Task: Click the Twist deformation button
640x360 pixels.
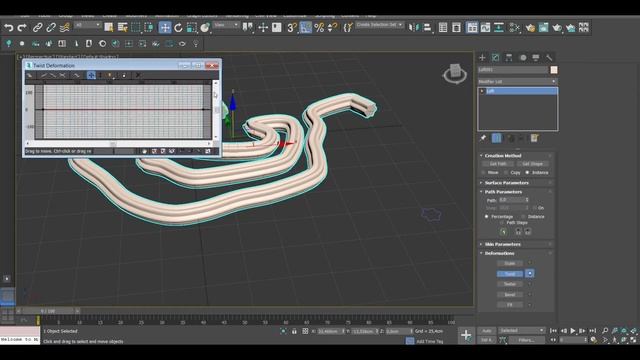Action: pyautogui.click(x=510, y=273)
